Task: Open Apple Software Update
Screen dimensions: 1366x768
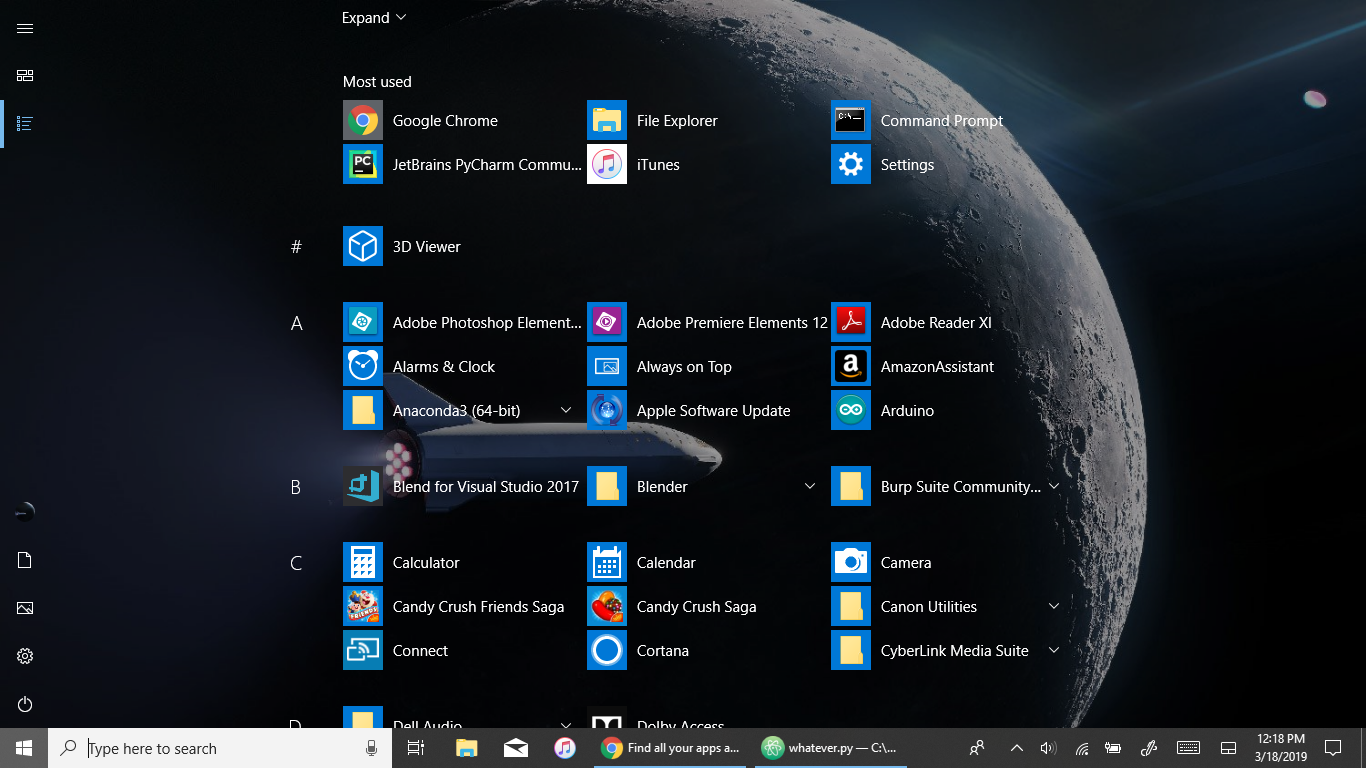Action: [x=706, y=410]
